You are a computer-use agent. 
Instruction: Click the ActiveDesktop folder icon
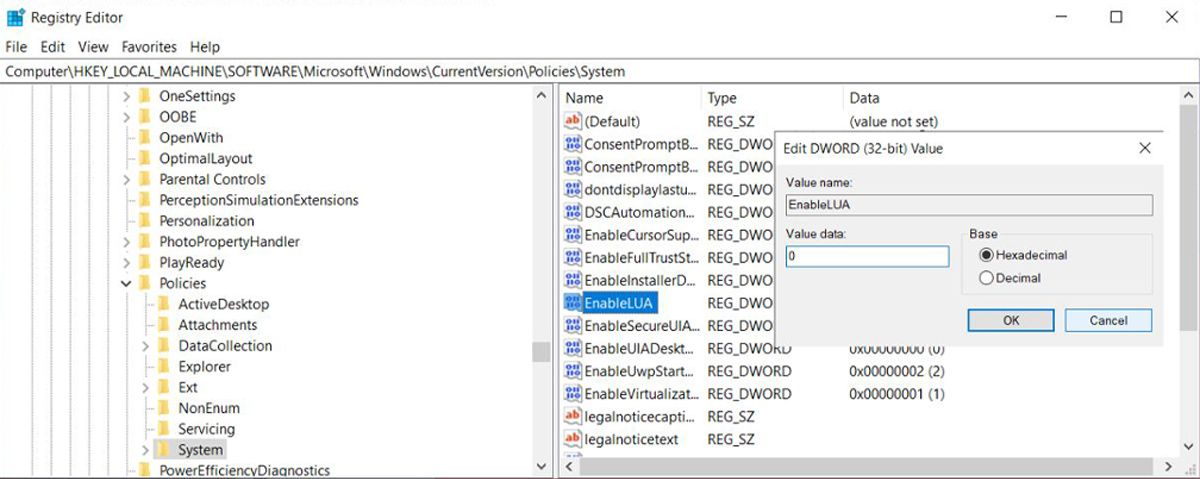163,304
